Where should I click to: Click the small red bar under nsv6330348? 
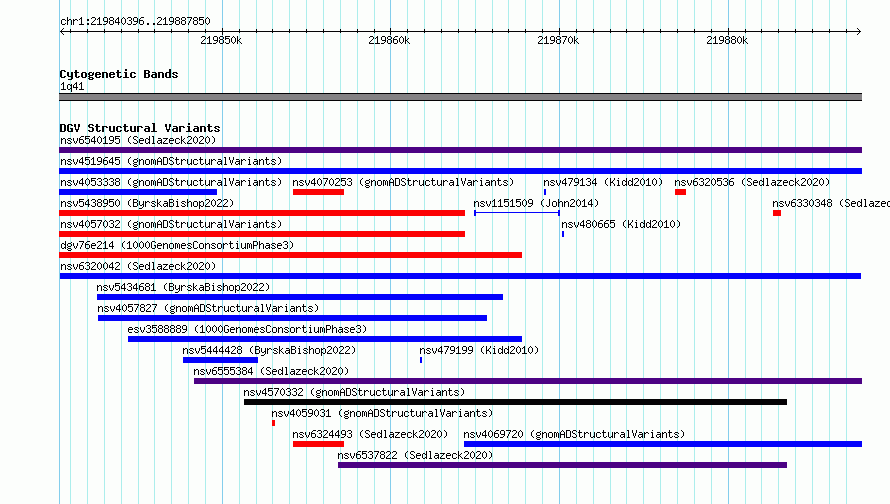tap(777, 213)
